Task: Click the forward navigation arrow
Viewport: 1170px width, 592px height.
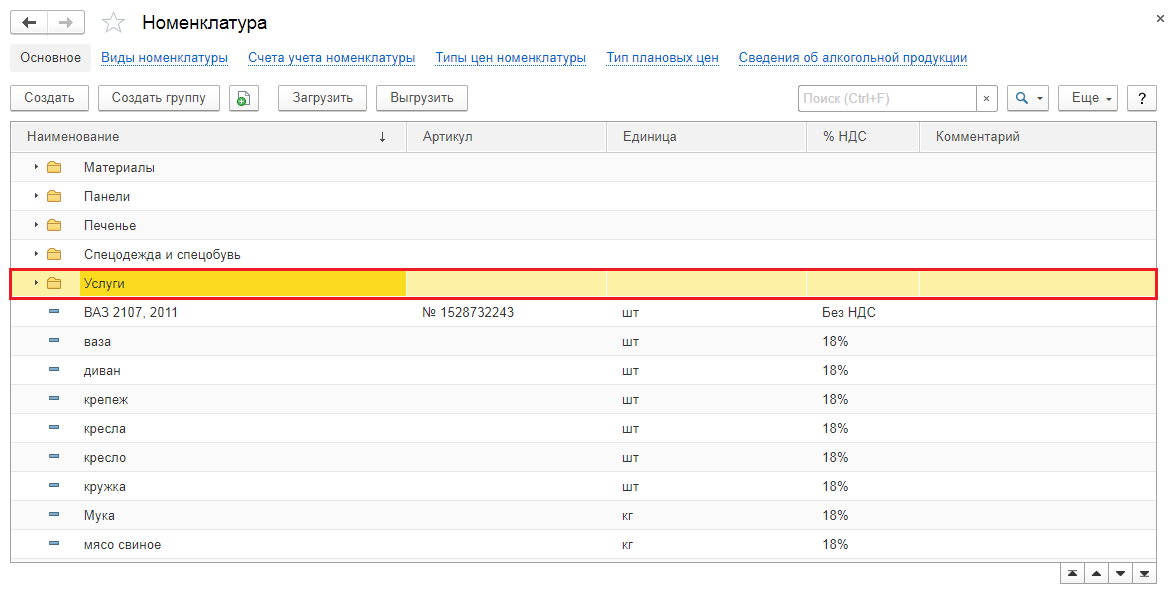Action: coord(66,22)
